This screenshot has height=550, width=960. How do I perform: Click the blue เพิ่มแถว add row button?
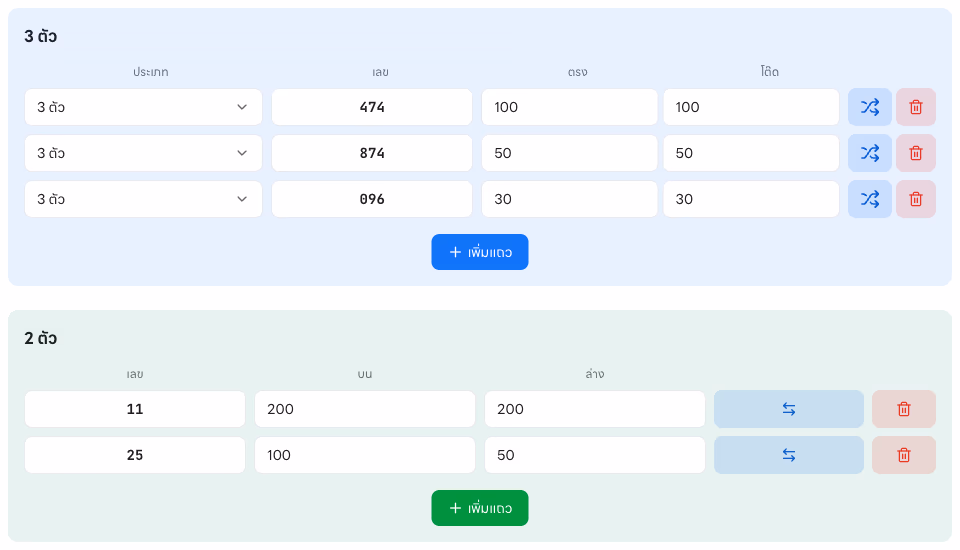[480, 252]
